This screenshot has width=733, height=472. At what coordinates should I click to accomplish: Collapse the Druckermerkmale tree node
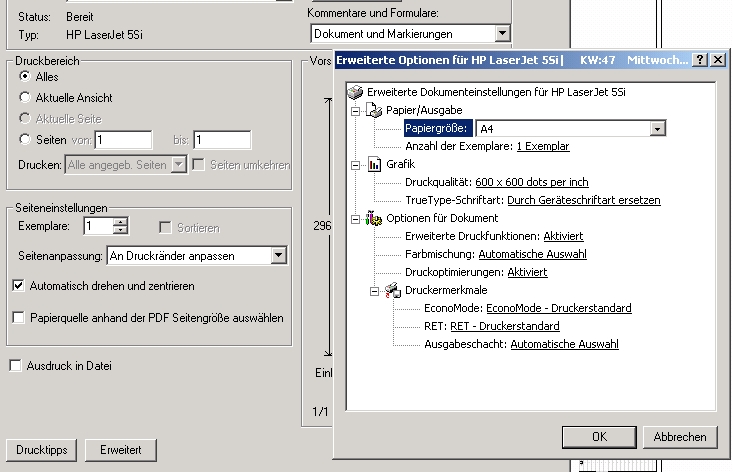pyautogui.click(x=374, y=292)
